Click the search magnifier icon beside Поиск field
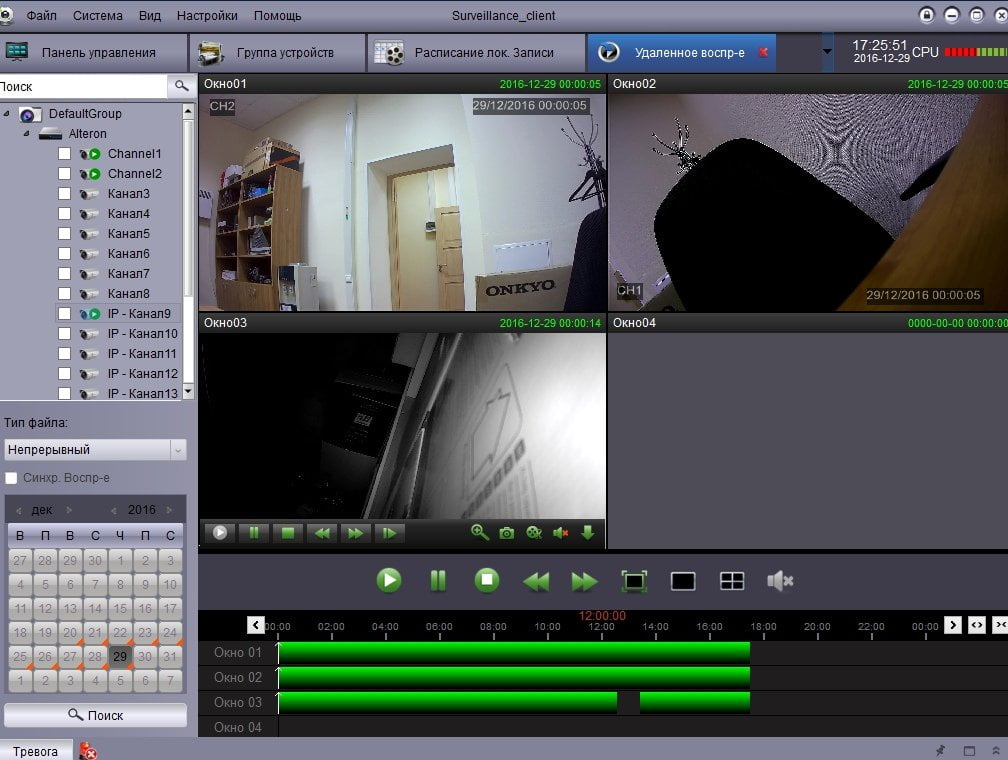 pyautogui.click(x=182, y=86)
